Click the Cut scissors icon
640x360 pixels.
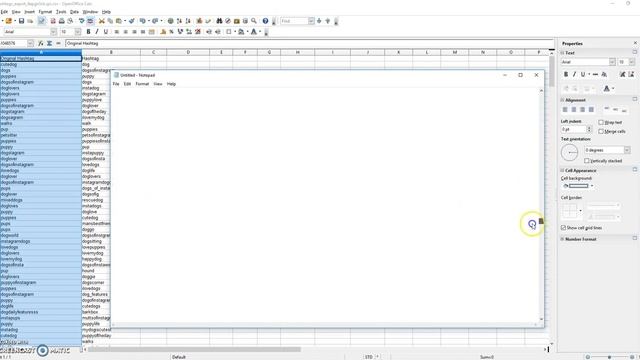(102, 21)
